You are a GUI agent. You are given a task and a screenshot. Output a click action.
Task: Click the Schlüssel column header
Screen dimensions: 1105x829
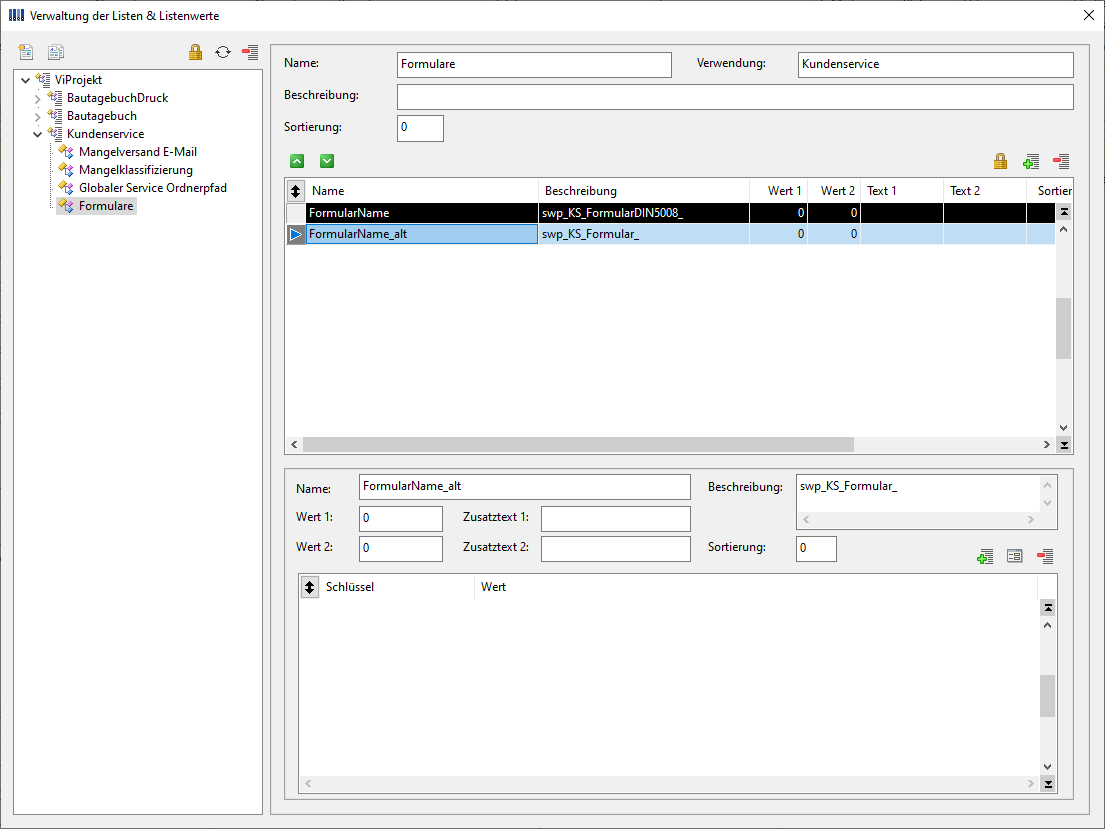click(397, 587)
